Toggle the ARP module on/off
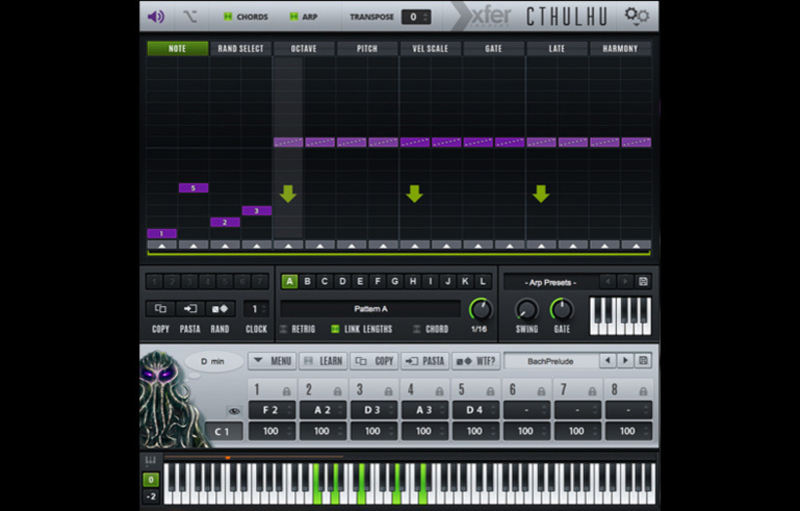The image size is (800, 511). point(293,17)
